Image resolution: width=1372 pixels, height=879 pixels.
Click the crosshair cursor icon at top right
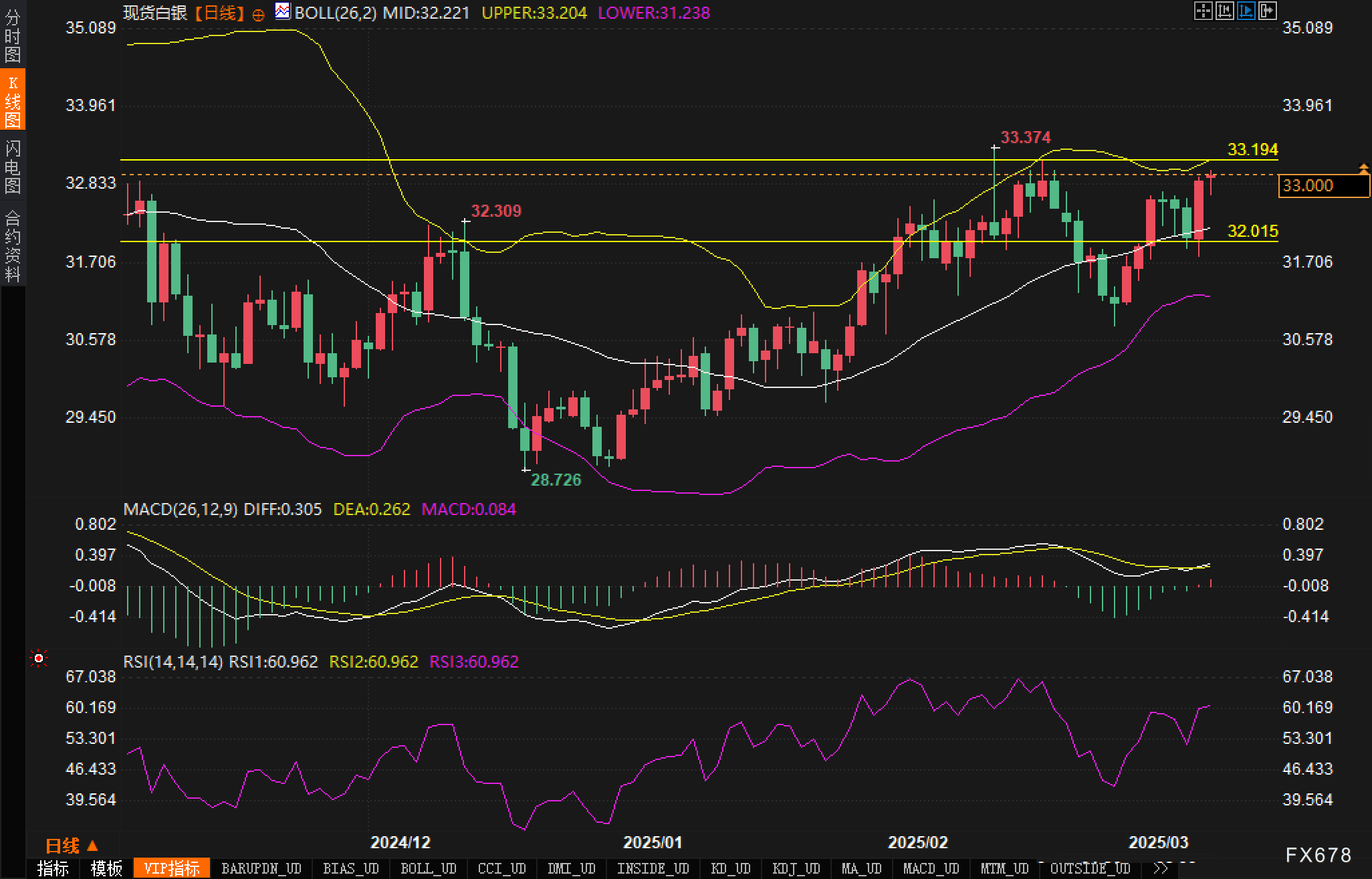(x=1203, y=11)
